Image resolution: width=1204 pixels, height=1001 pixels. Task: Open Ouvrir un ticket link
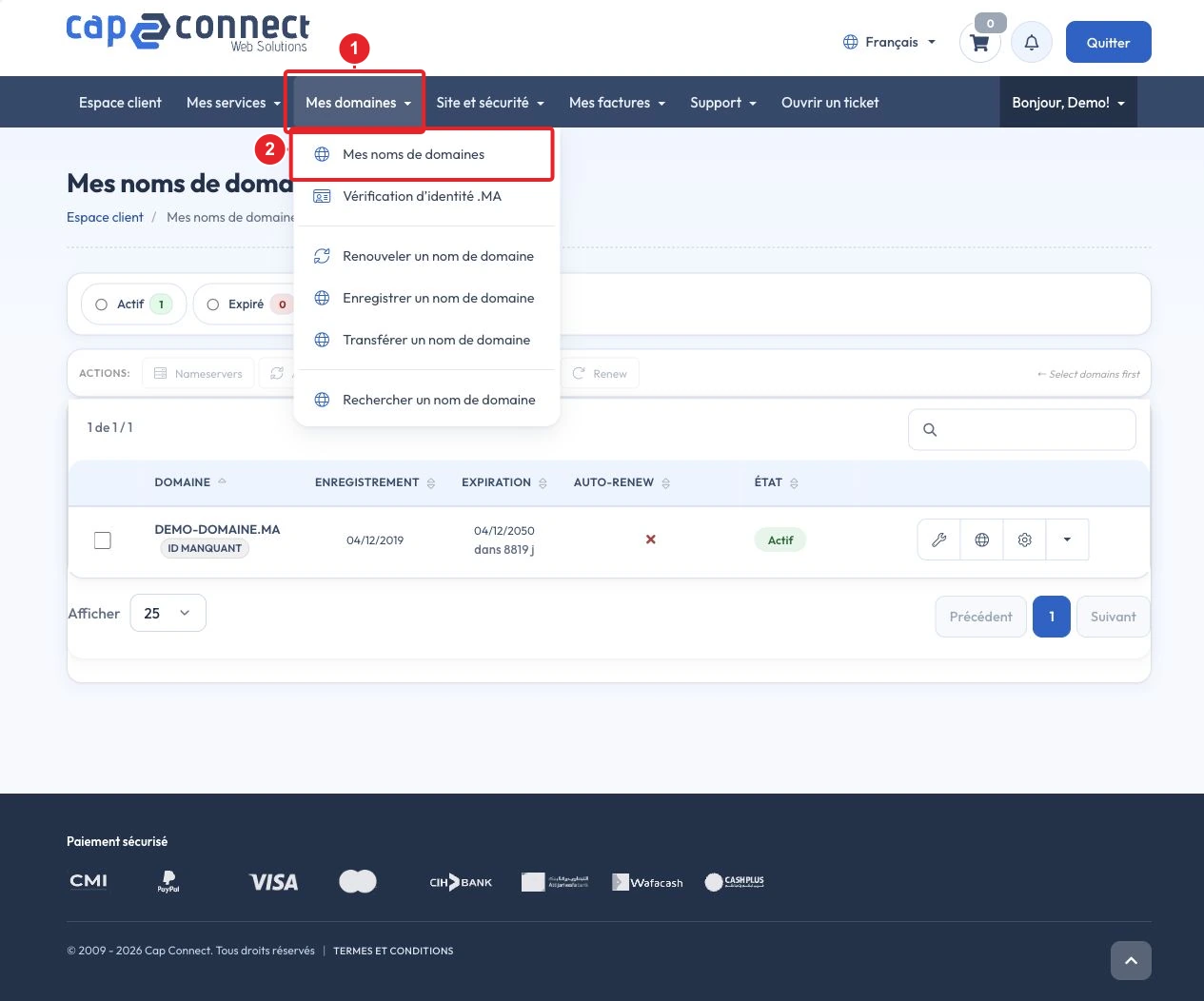pos(830,103)
